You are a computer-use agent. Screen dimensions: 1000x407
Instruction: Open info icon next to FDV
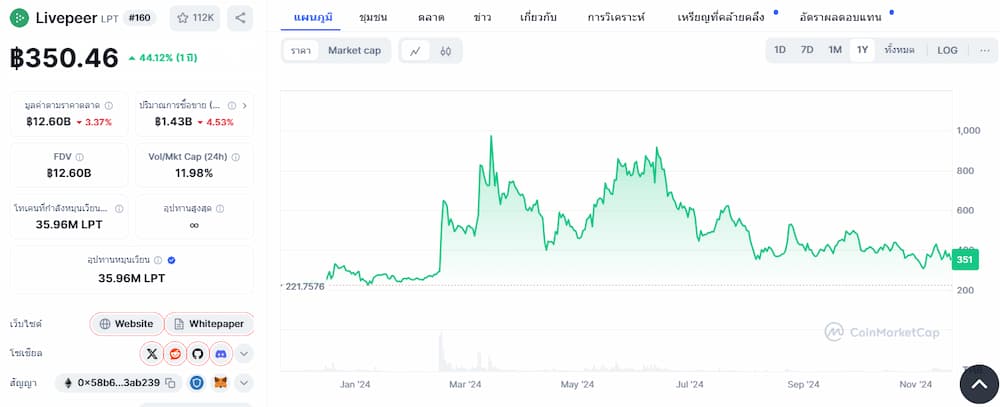point(80,157)
